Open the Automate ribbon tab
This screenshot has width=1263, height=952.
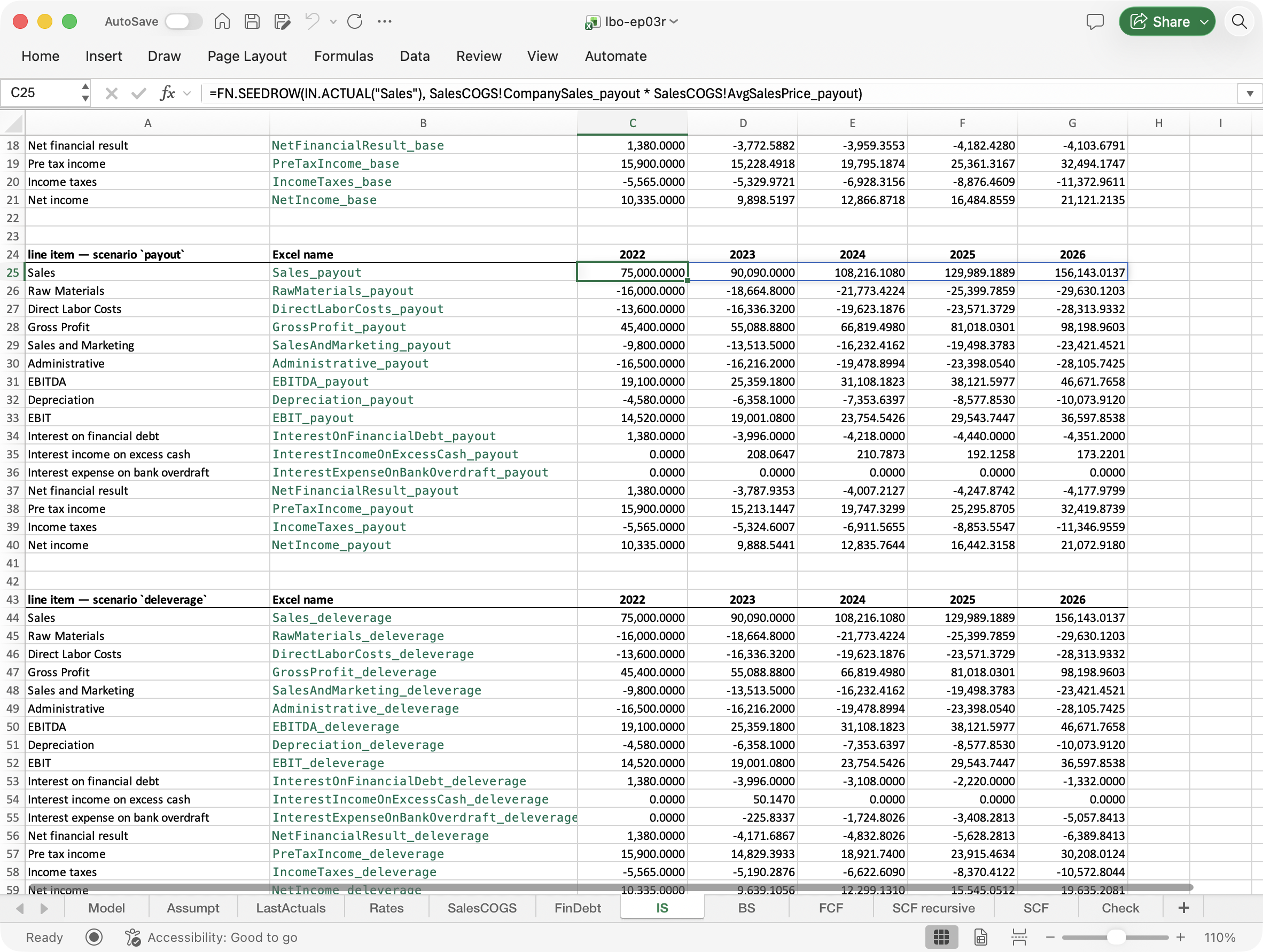616,56
